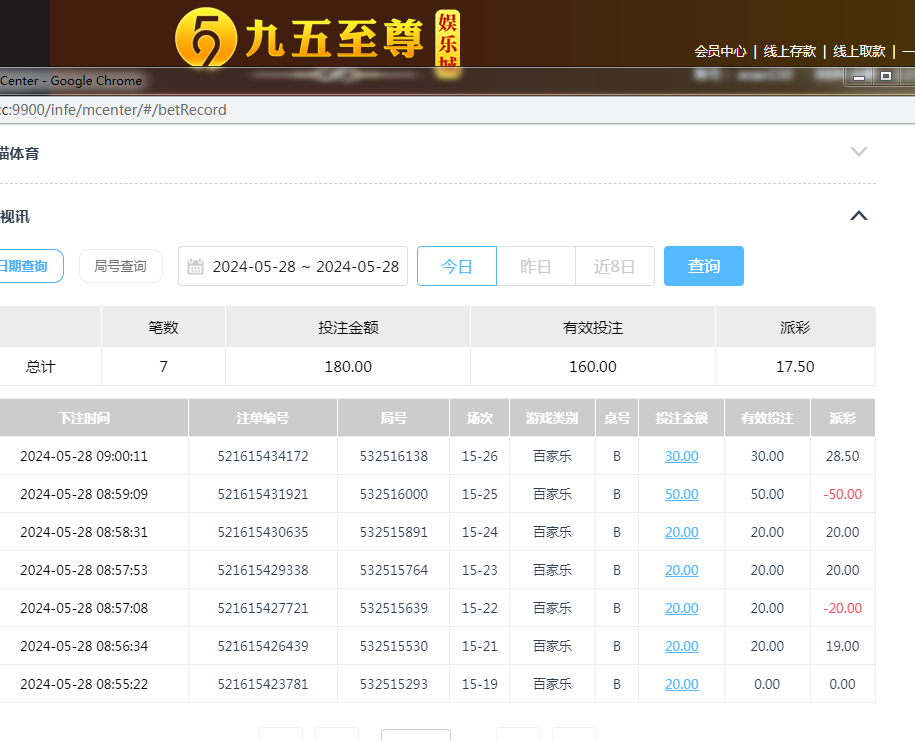The image size is (915, 741).
Task: Choose the 今日 date filter
Action: [x=456, y=267]
